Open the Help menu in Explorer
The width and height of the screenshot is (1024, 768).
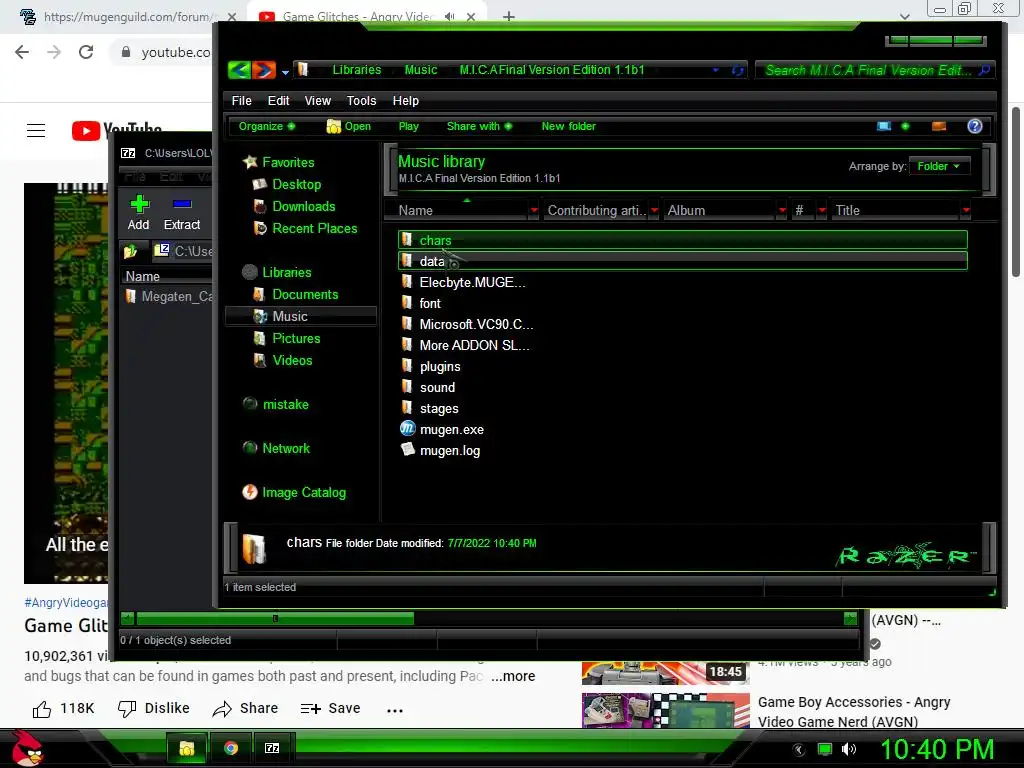pos(406,101)
